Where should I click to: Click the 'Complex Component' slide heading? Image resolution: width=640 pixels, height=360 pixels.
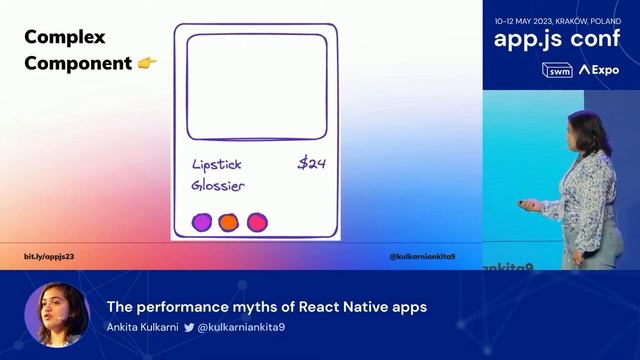pos(78,50)
